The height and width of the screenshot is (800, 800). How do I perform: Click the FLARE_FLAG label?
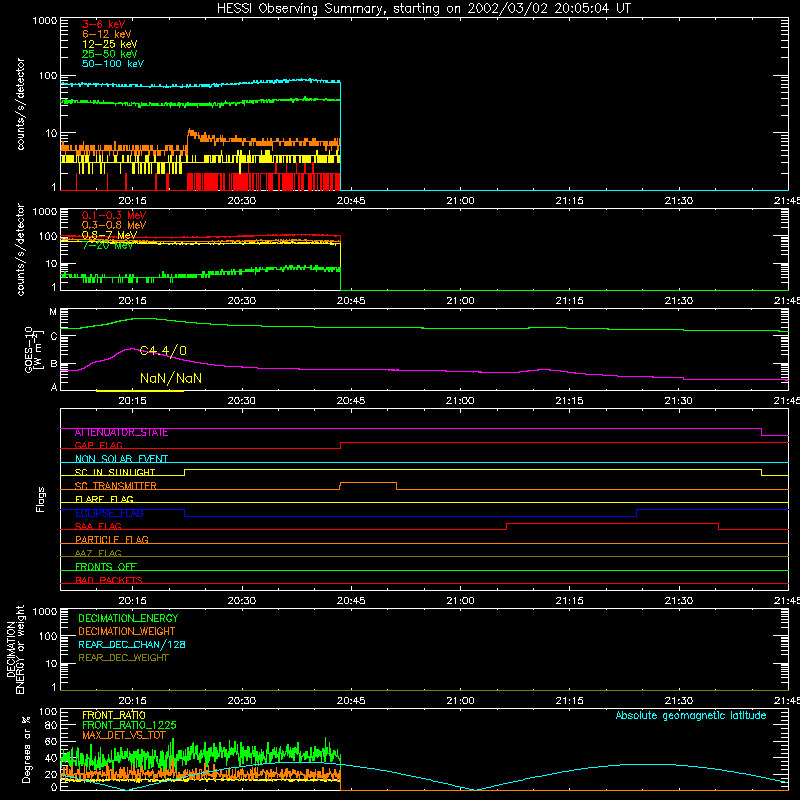click(104, 499)
